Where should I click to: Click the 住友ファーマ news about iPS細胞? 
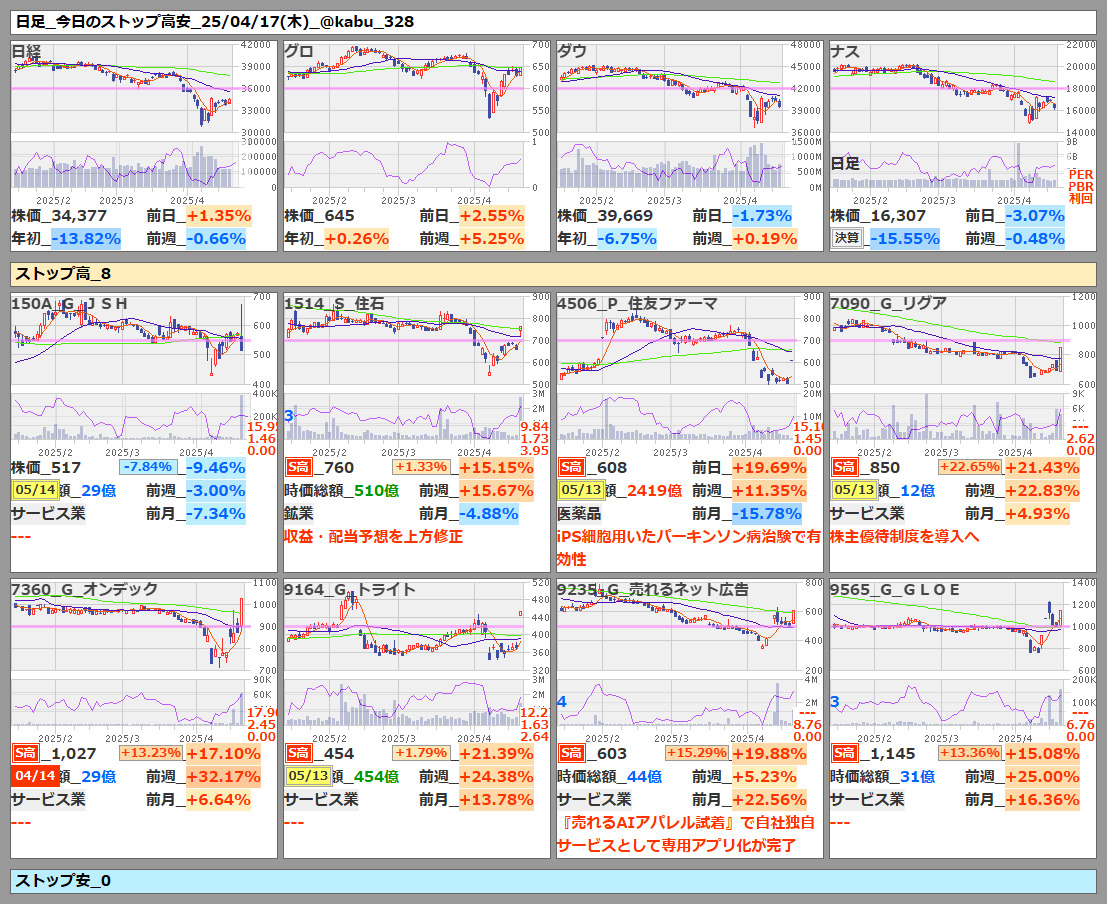click(689, 548)
